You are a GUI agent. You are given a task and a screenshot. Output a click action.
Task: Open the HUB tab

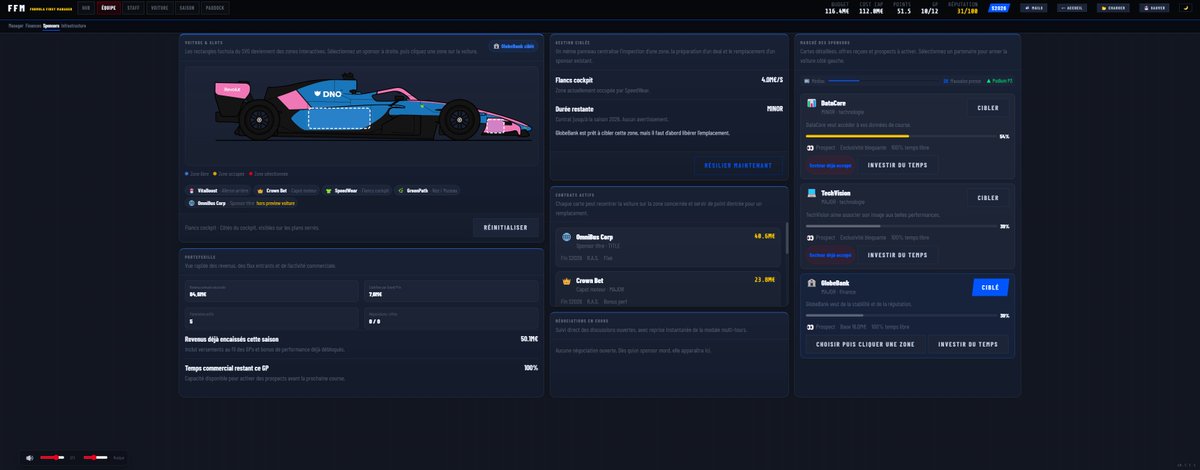pos(85,7)
